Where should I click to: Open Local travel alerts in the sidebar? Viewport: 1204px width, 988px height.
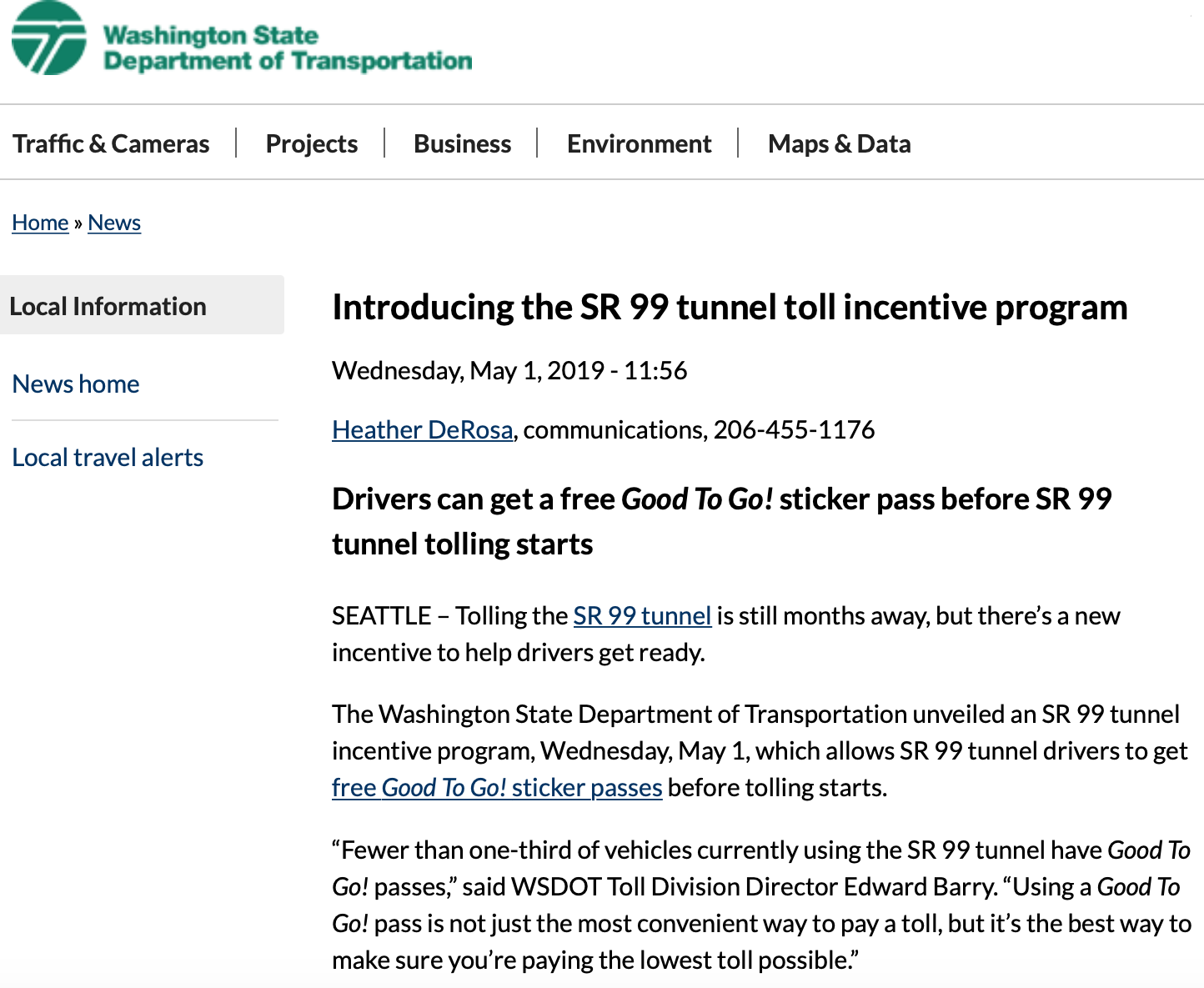tap(108, 457)
